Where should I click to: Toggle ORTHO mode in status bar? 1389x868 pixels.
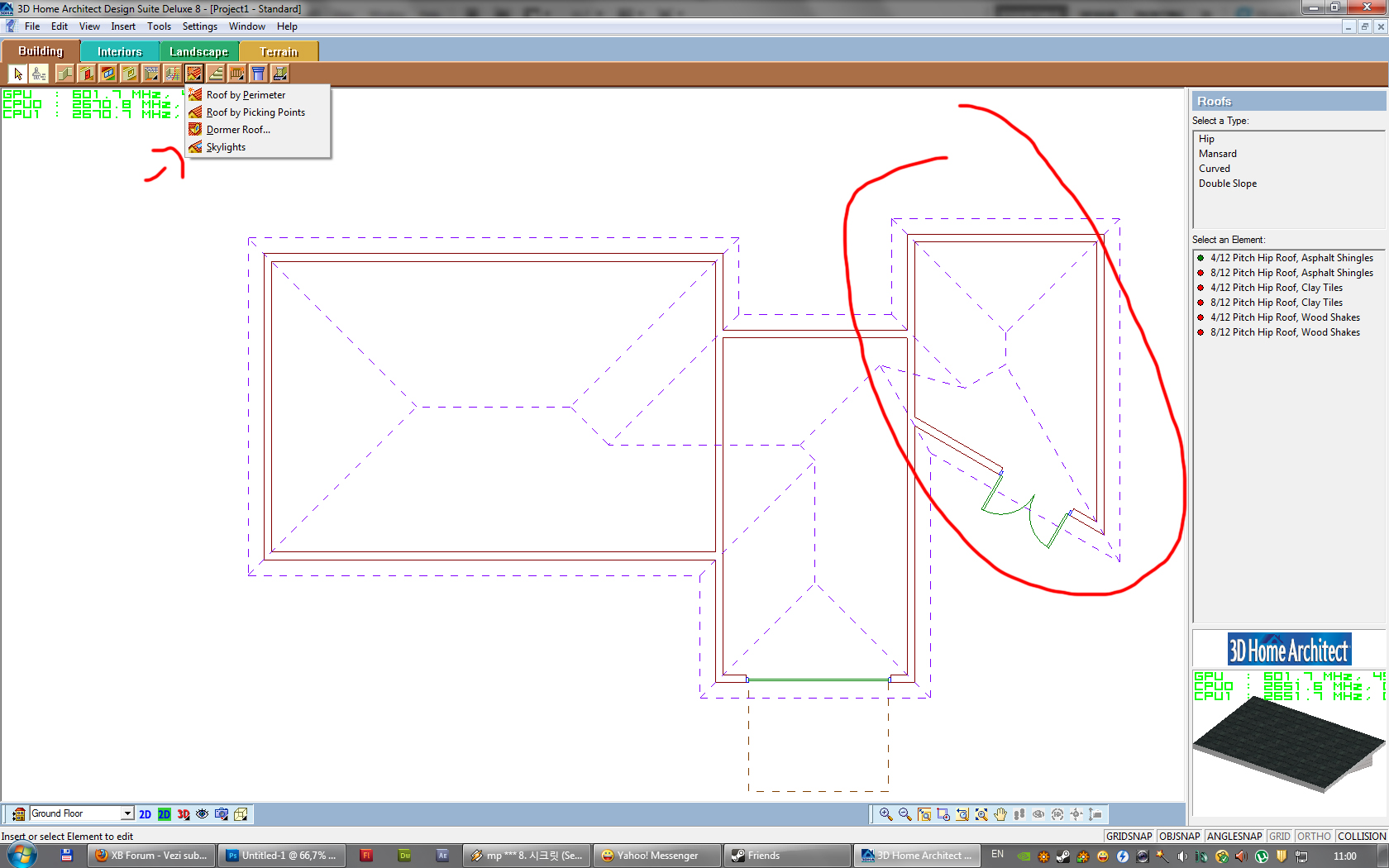point(1314,836)
